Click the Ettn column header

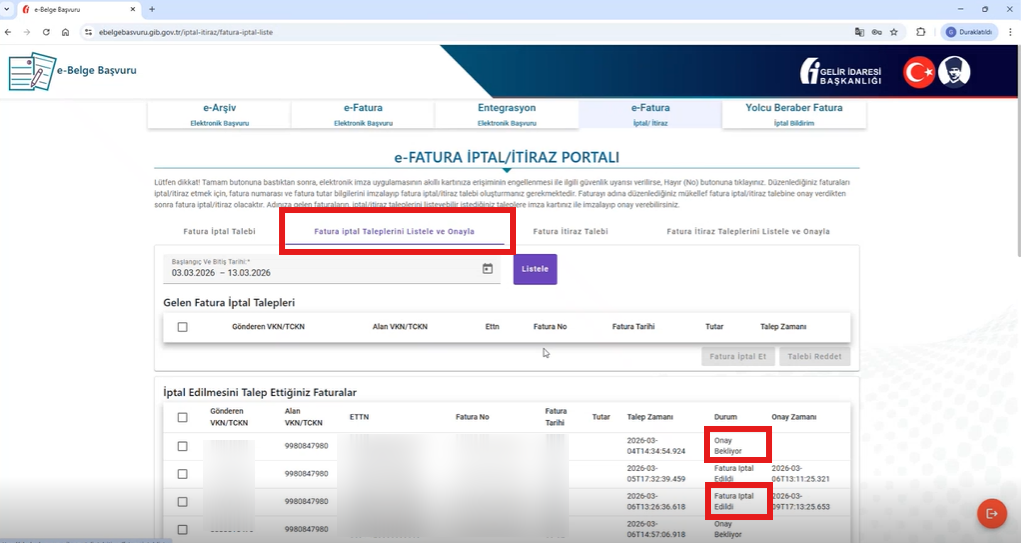pos(492,327)
